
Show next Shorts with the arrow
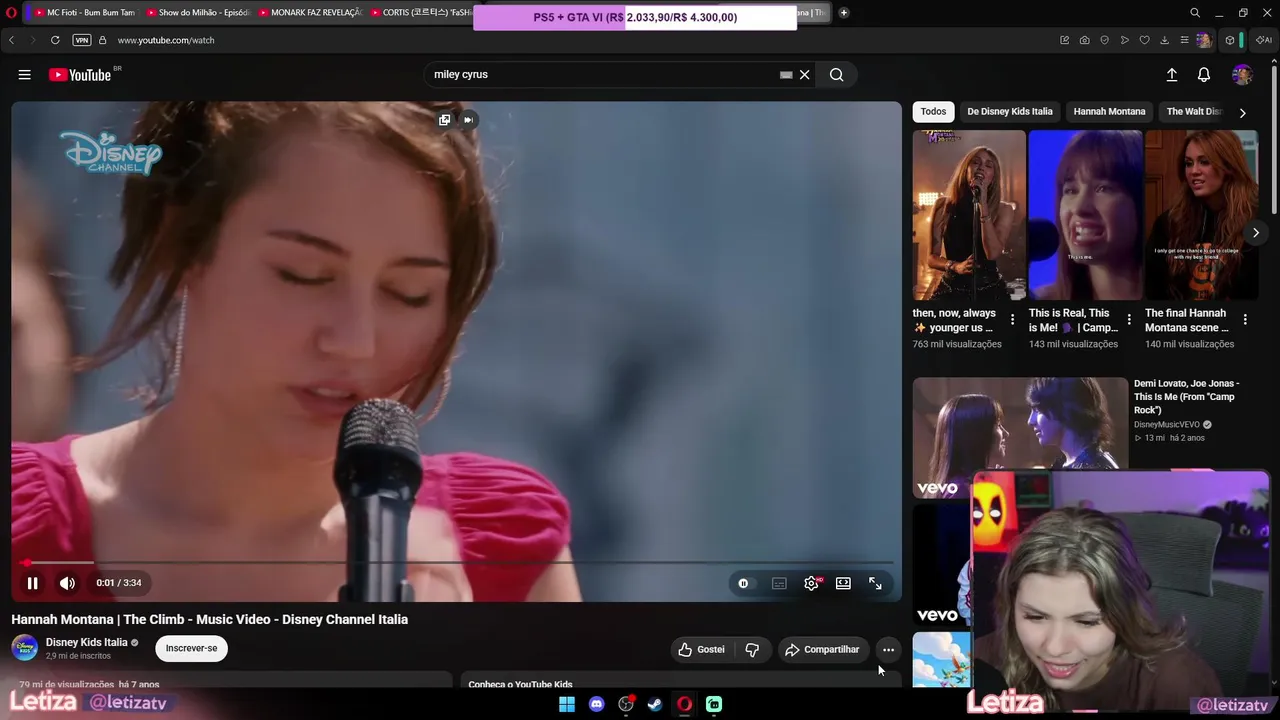point(1256,233)
